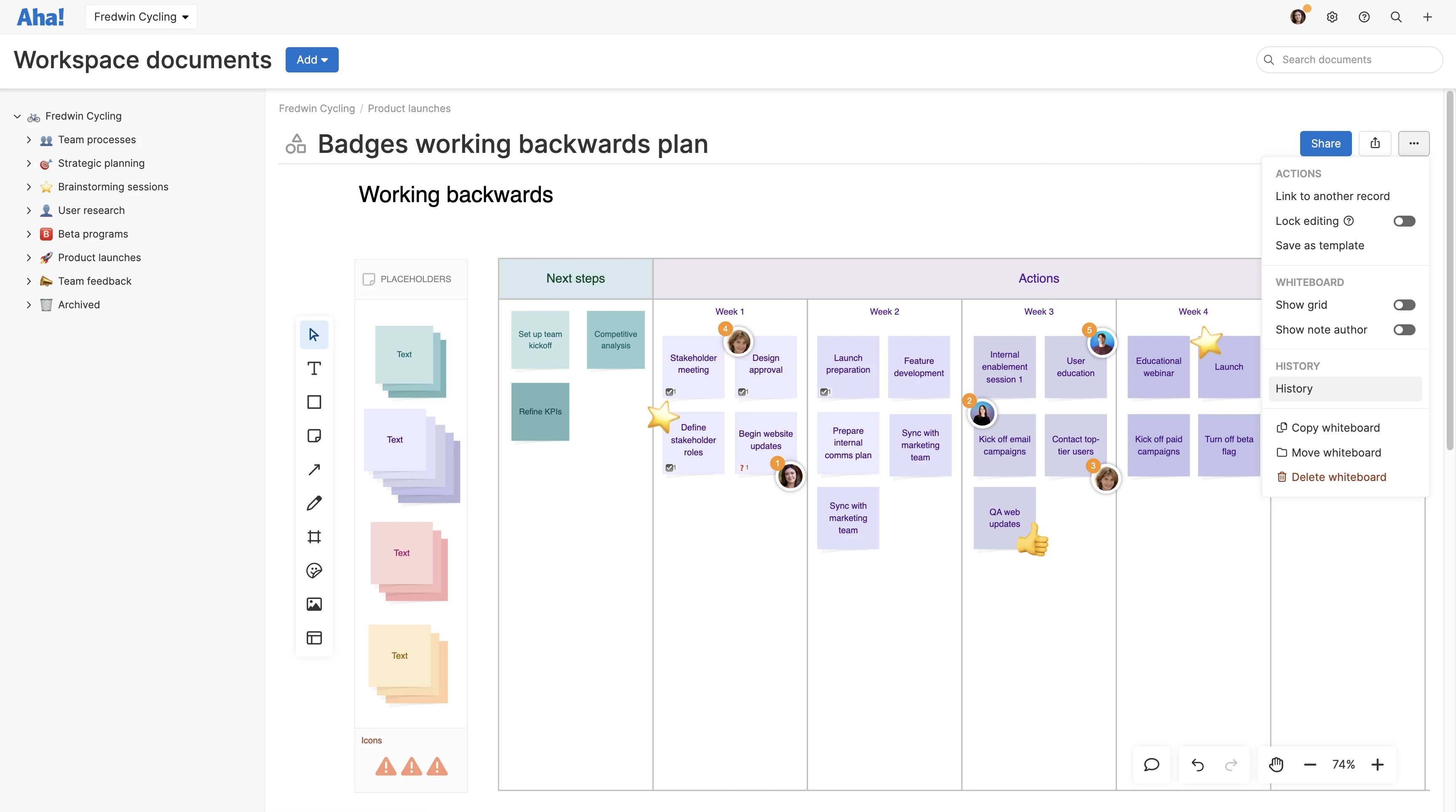Click the purple placeholder sticky note stack

(411, 455)
